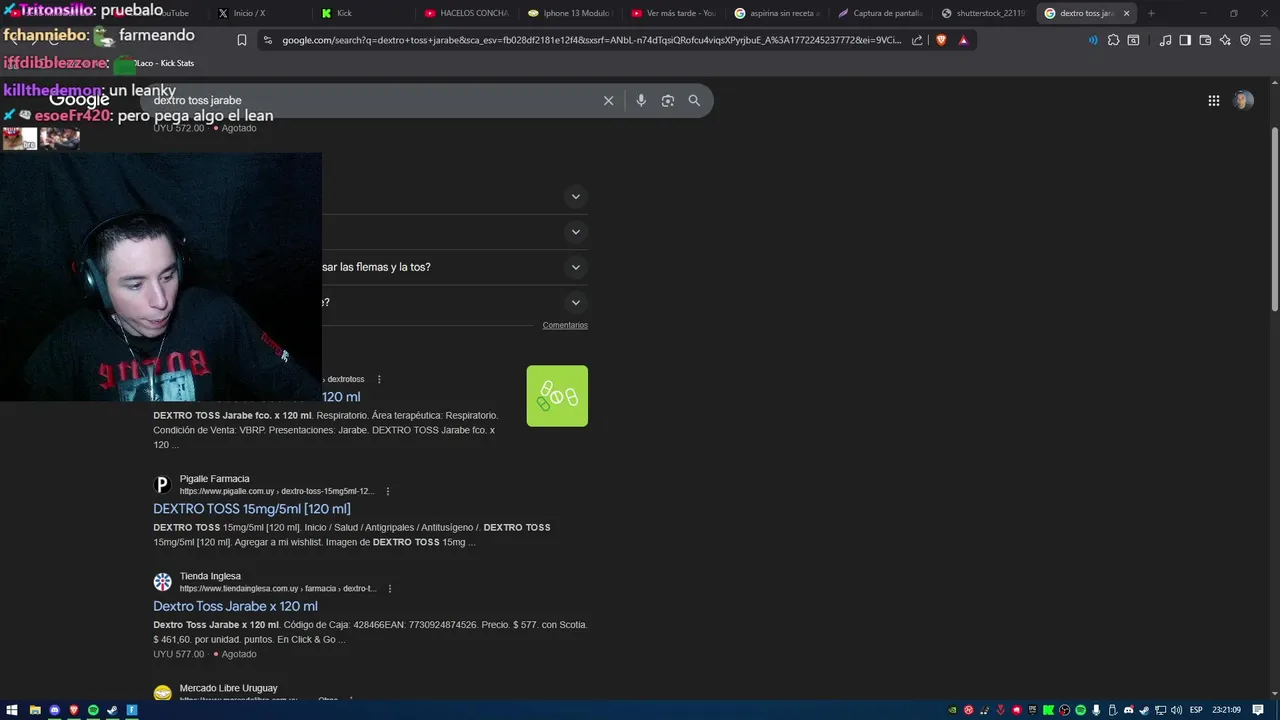Click the browser address bar URL
The height and width of the screenshot is (720, 1280).
point(590,40)
